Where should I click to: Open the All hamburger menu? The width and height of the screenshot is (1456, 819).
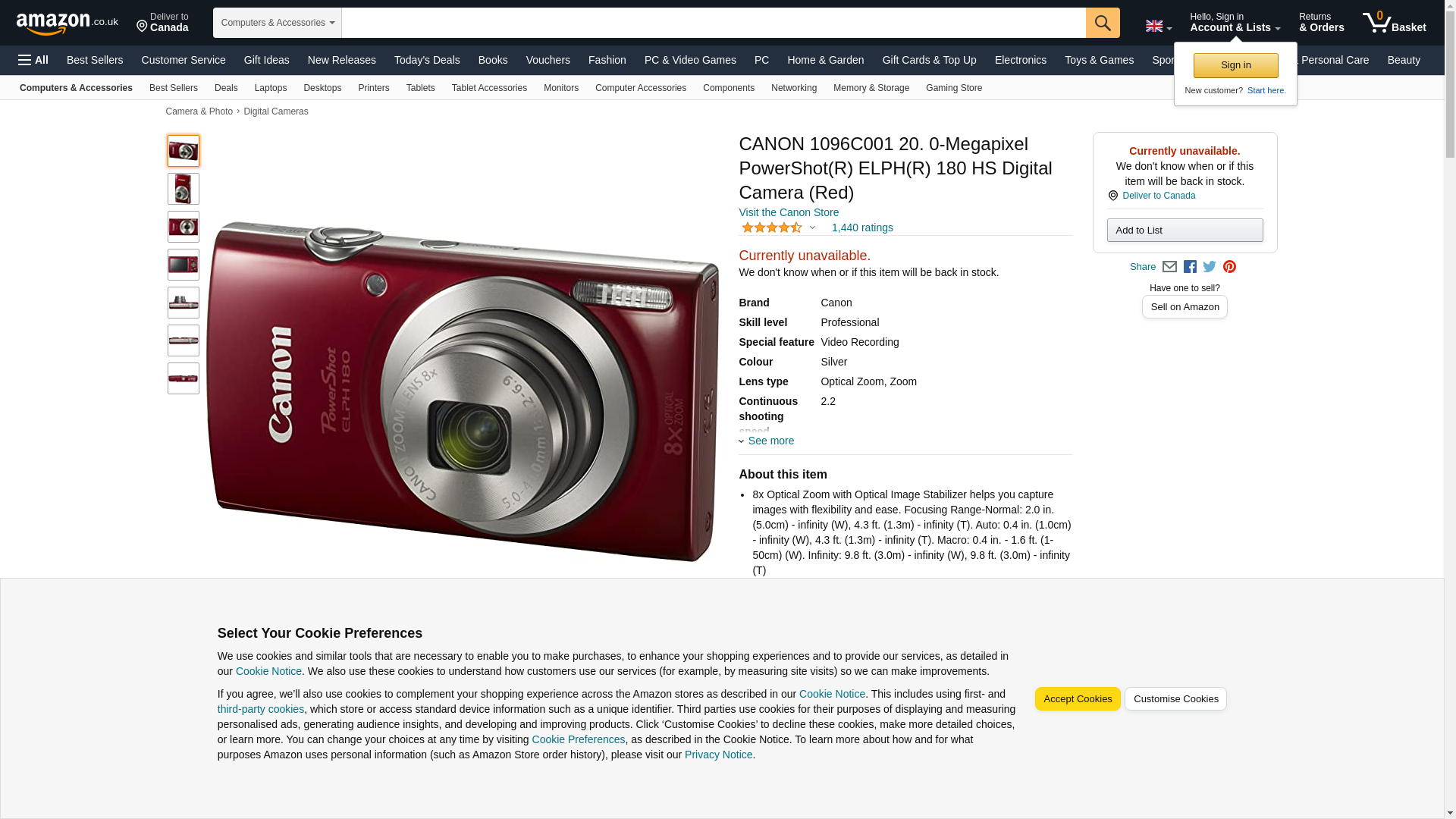(x=33, y=60)
